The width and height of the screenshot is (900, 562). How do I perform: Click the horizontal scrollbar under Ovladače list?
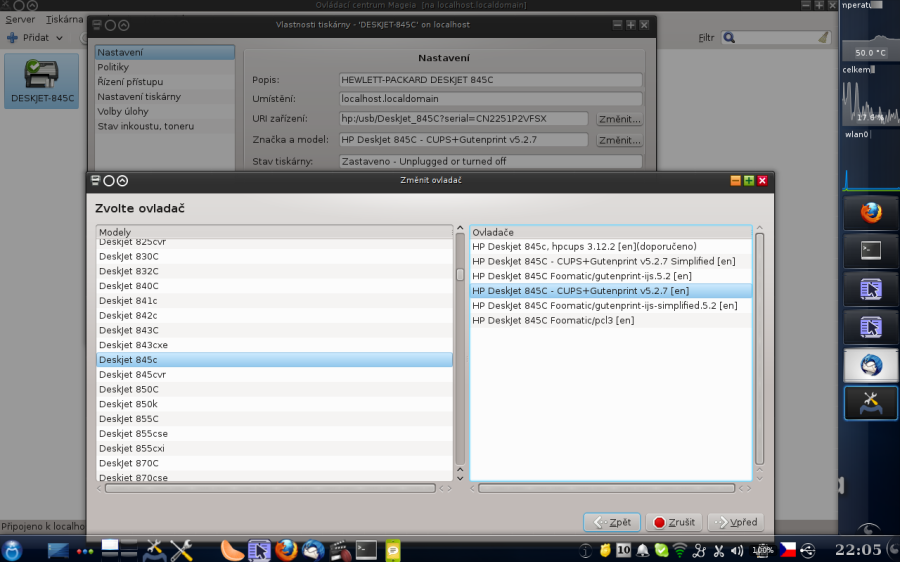[x=606, y=489]
